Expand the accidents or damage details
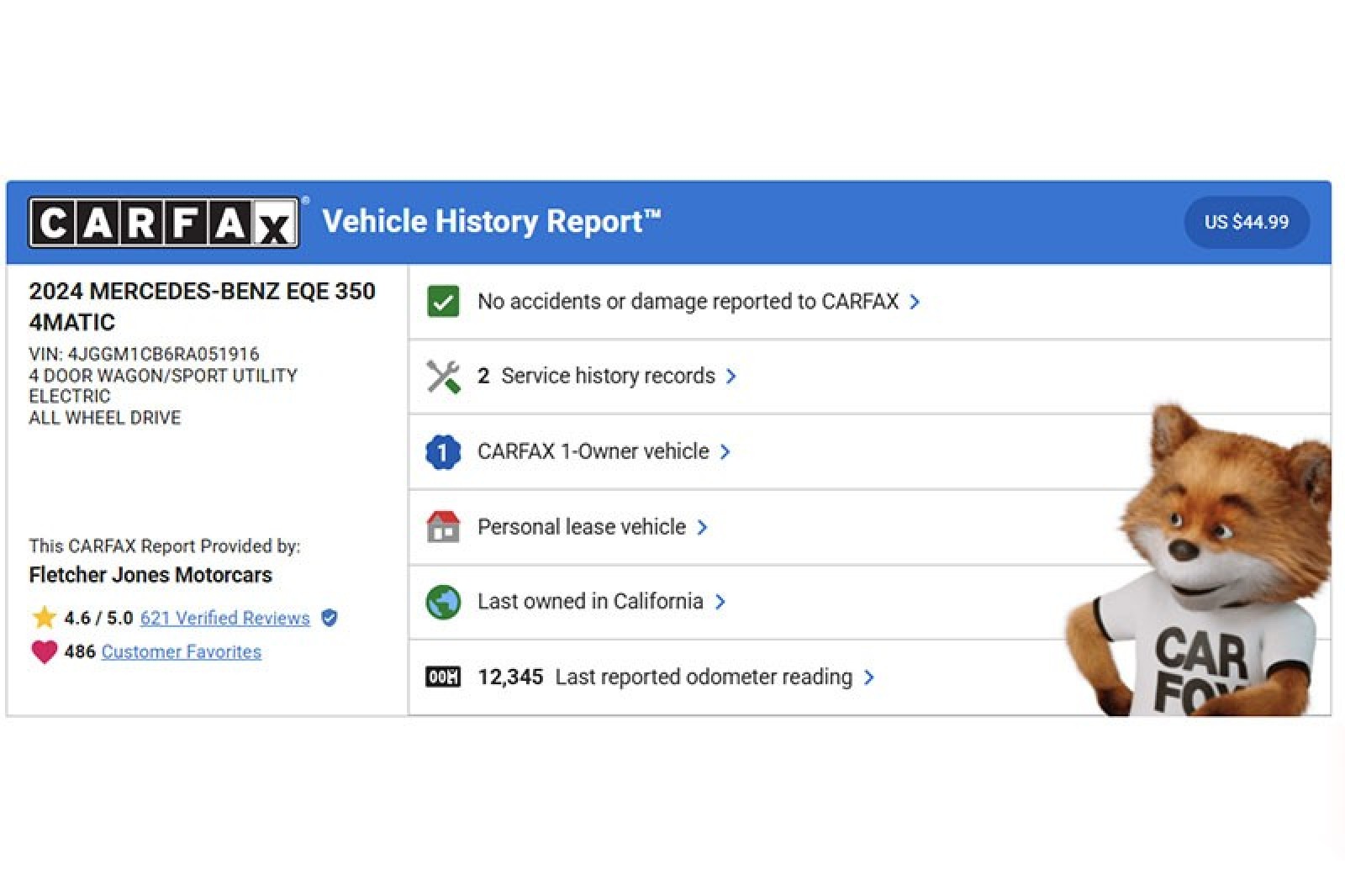 pyautogui.click(x=917, y=301)
